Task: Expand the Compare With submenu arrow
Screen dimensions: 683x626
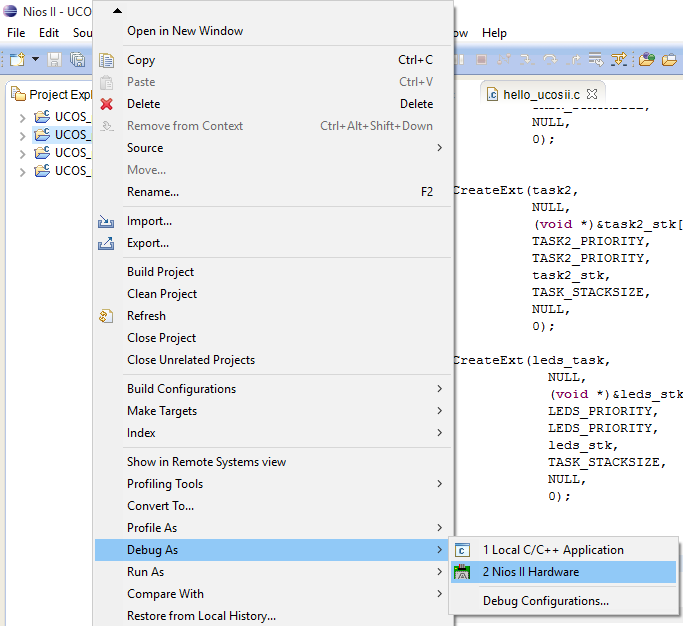Action: point(440,594)
